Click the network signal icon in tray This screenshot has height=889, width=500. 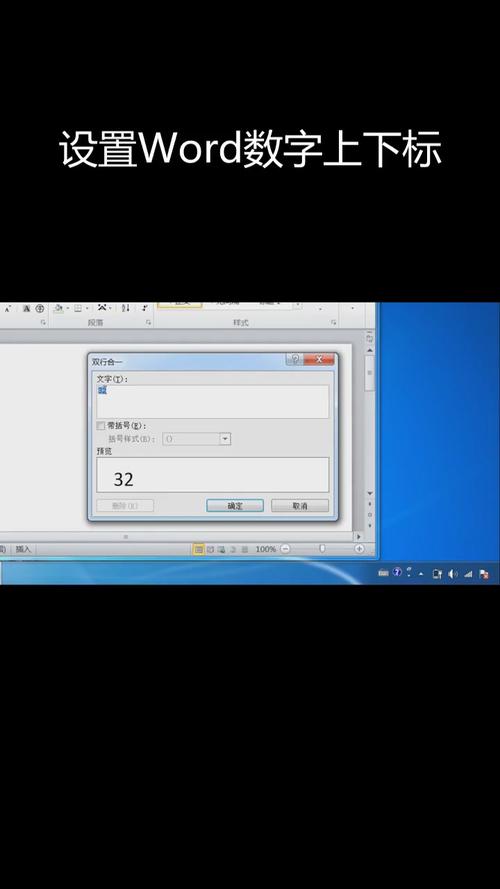(468, 573)
